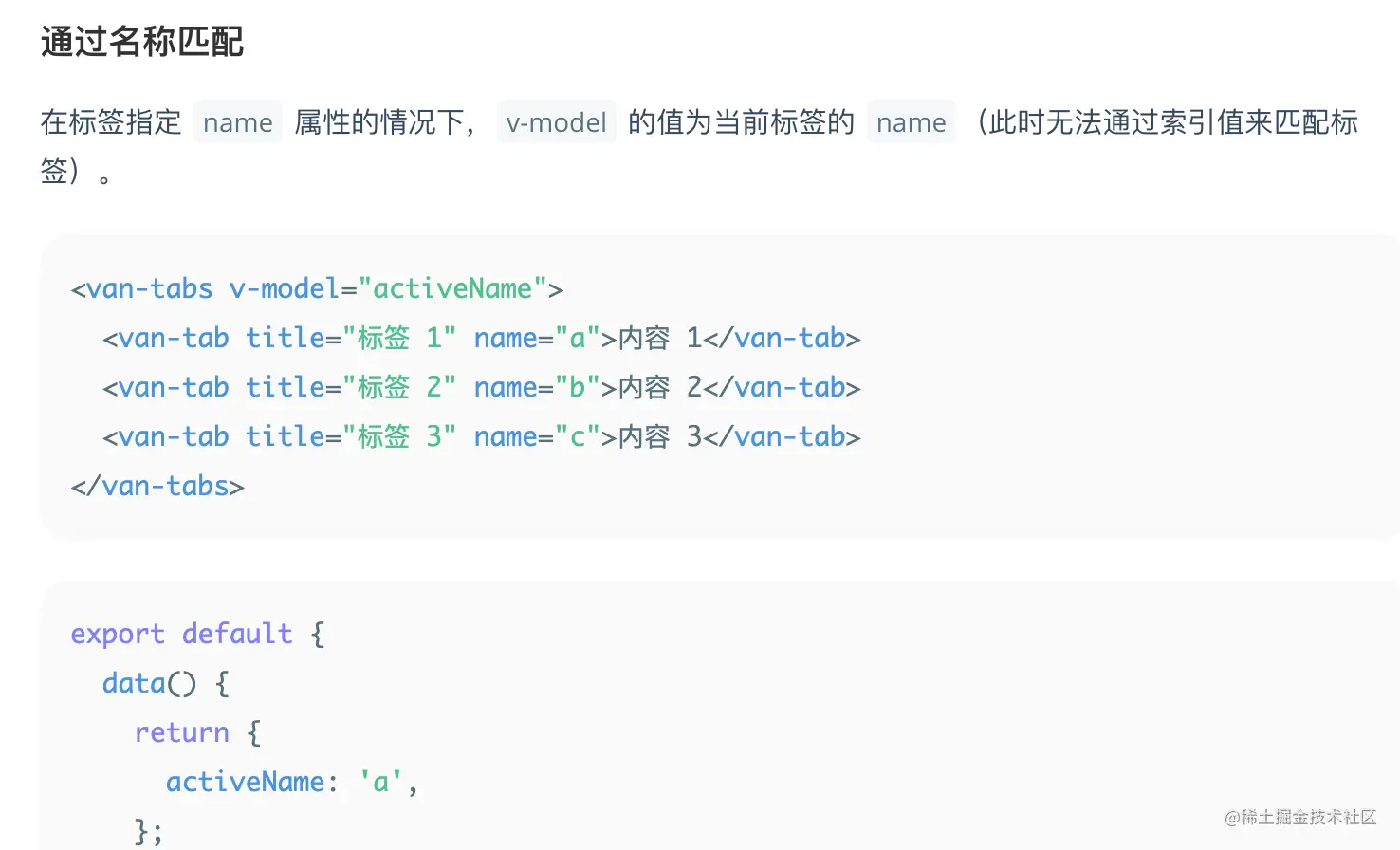This screenshot has width=1400, height=850.
Task: Click the activeName: 'a' property line
Action: [x=291, y=782]
